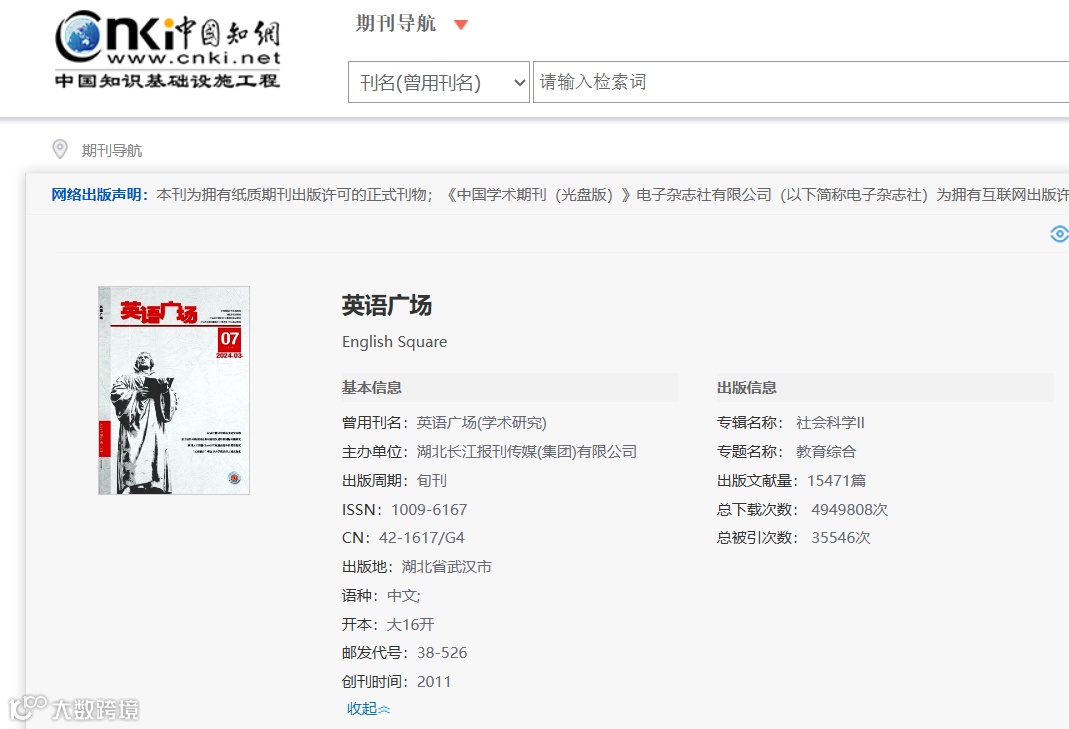
Task: Click the 社会科学II collection name
Action: (830, 423)
